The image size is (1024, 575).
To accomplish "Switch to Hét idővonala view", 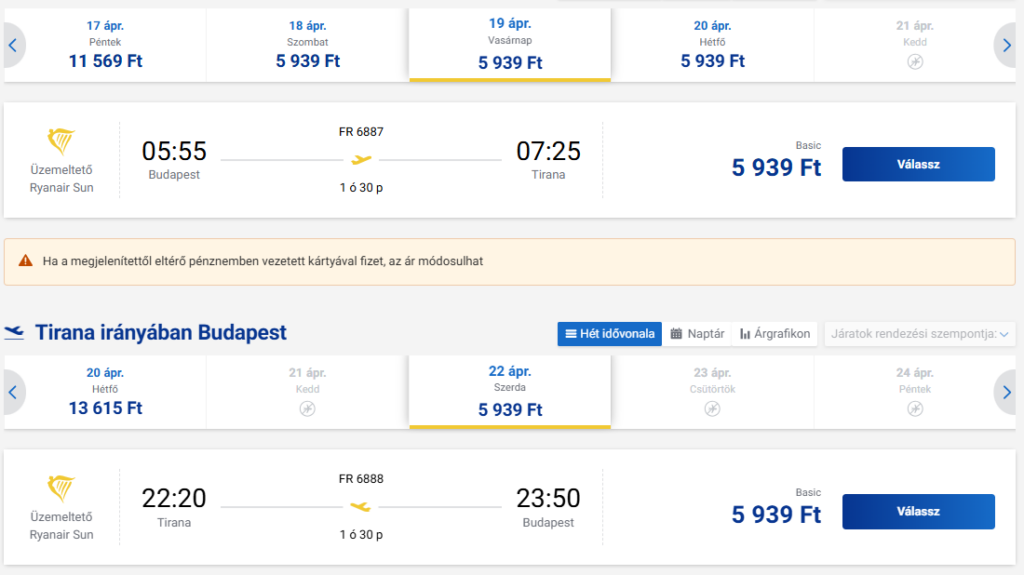I will (609, 333).
